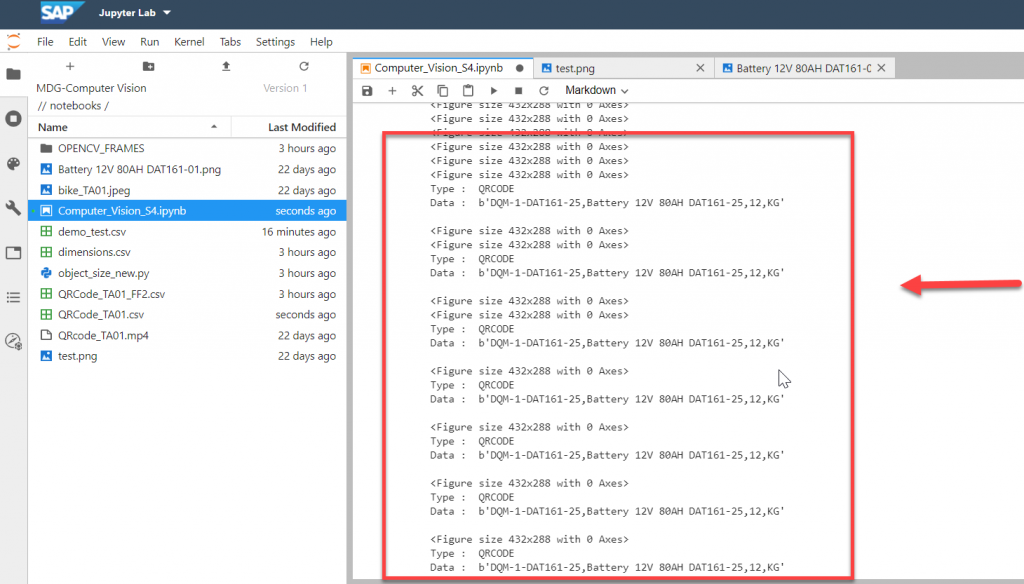1024x584 pixels.
Task: Select Battery 12V 80AH DAT161-01.png file
Action: [x=187, y=169]
